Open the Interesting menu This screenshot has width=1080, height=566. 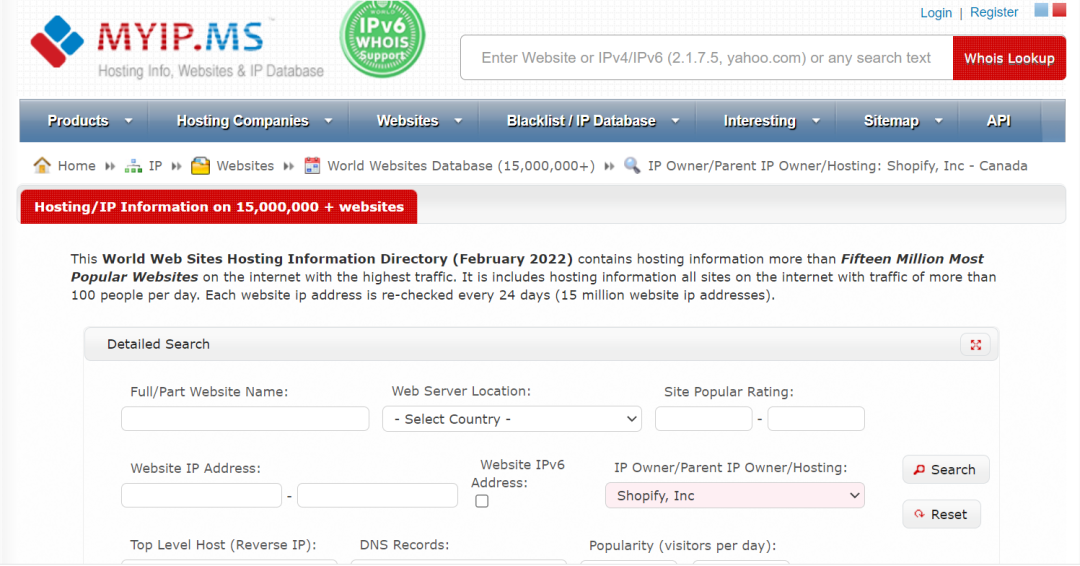(760, 120)
